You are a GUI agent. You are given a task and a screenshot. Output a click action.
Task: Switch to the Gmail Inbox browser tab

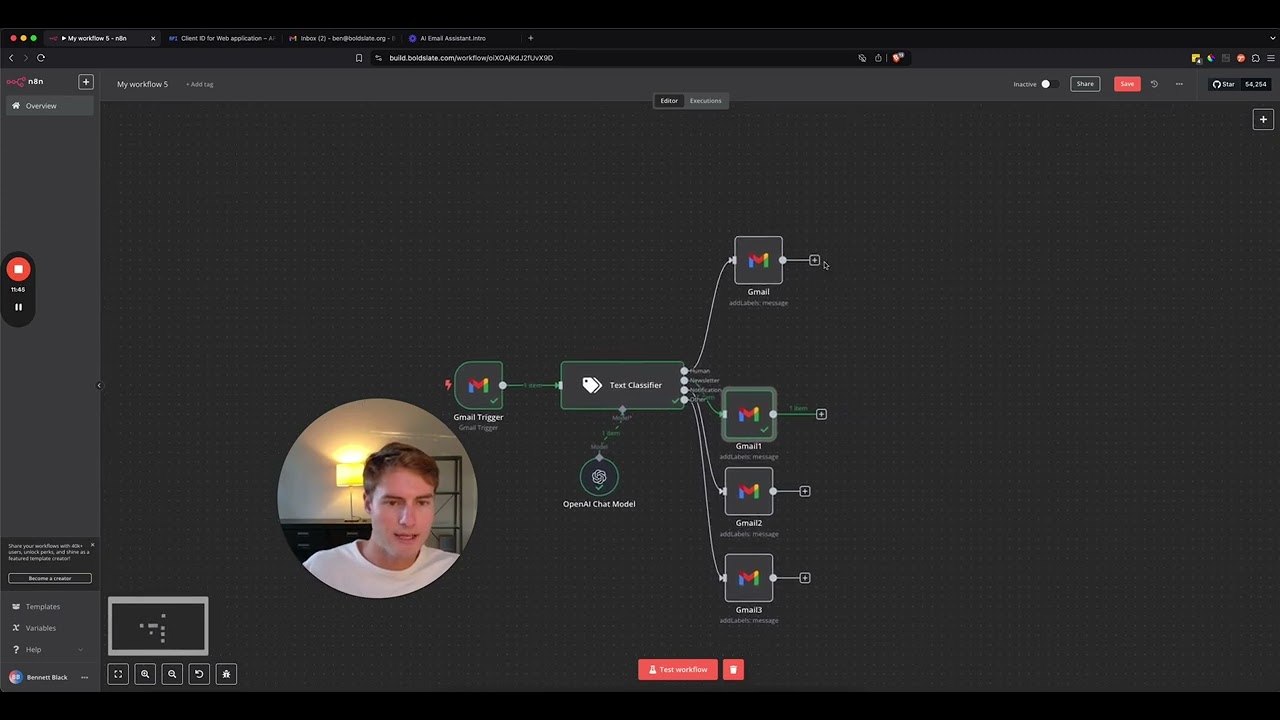pos(342,38)
